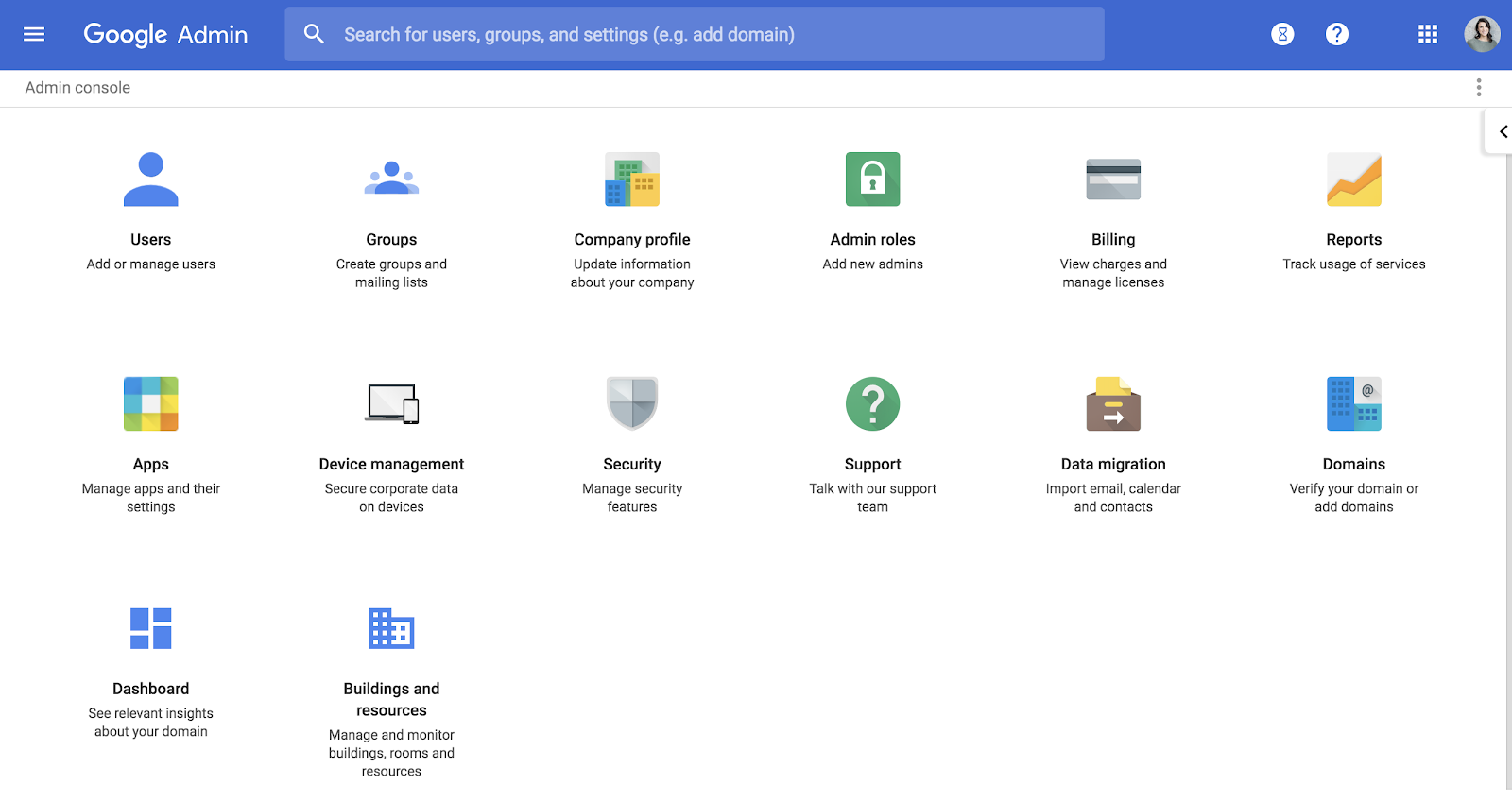Image resolution: width=1512 pixels, height=802 pixels.
Task: Click 'Create groups and mailing lists' text
Action: 391,273
